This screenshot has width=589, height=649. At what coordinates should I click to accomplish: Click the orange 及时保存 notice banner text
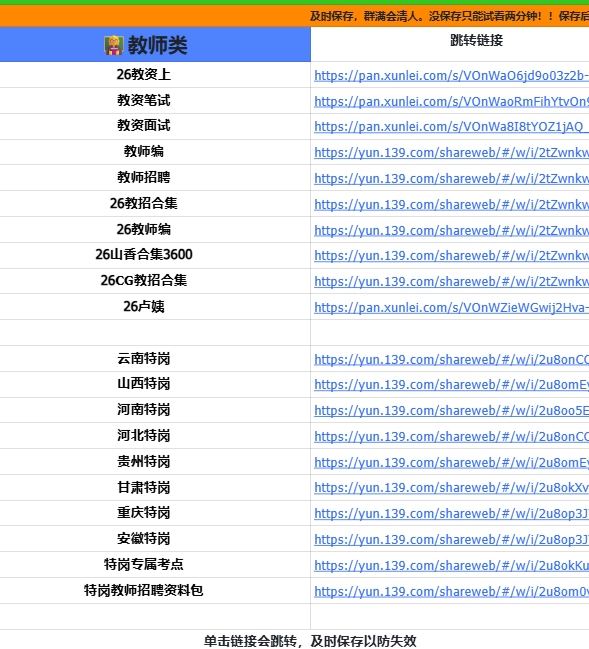tap(450, 16)
